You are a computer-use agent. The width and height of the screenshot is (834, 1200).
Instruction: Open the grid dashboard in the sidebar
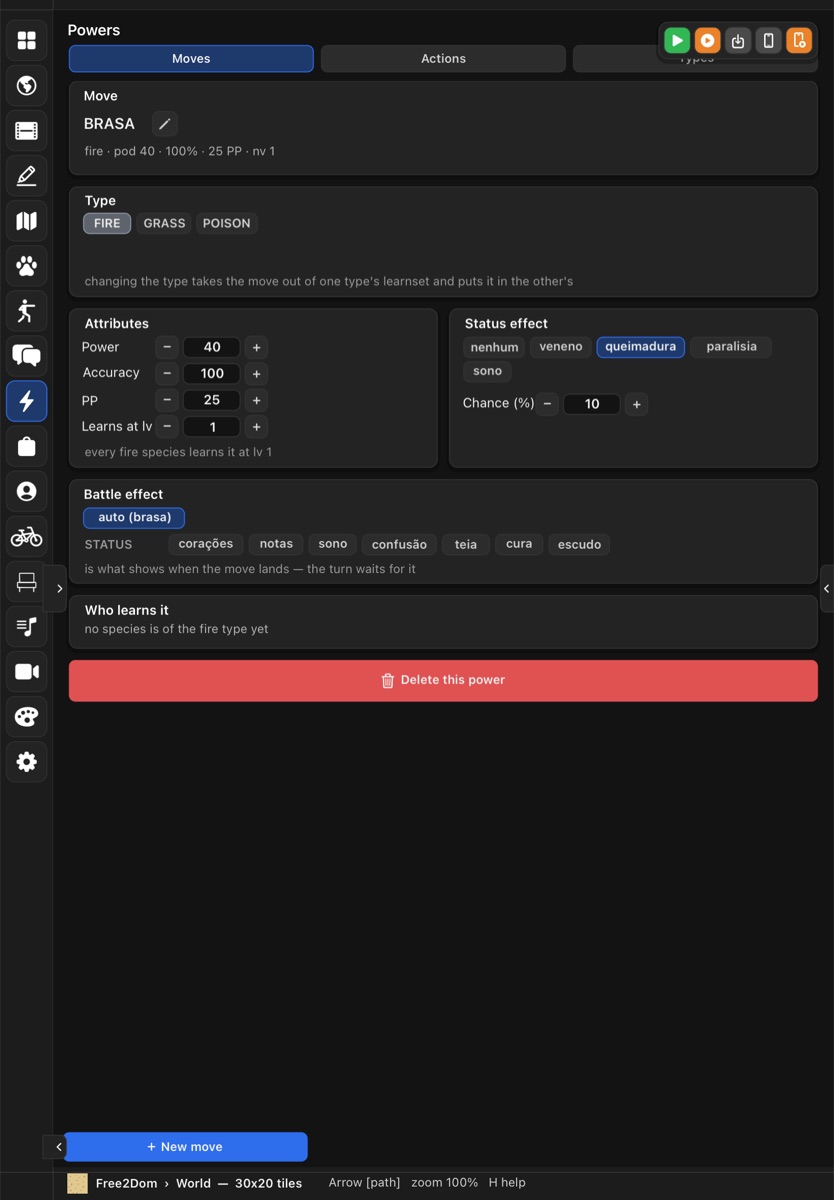pos(27,40)
